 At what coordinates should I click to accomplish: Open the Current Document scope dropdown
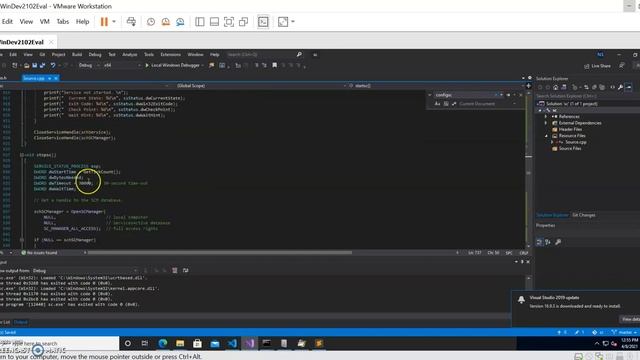[x=487, y=104]
